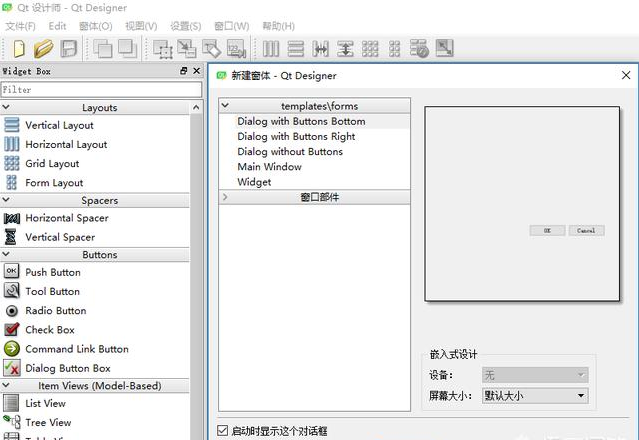
Task: Click the Widget Box scroll up arrow
Action: [x=196, y=108]
